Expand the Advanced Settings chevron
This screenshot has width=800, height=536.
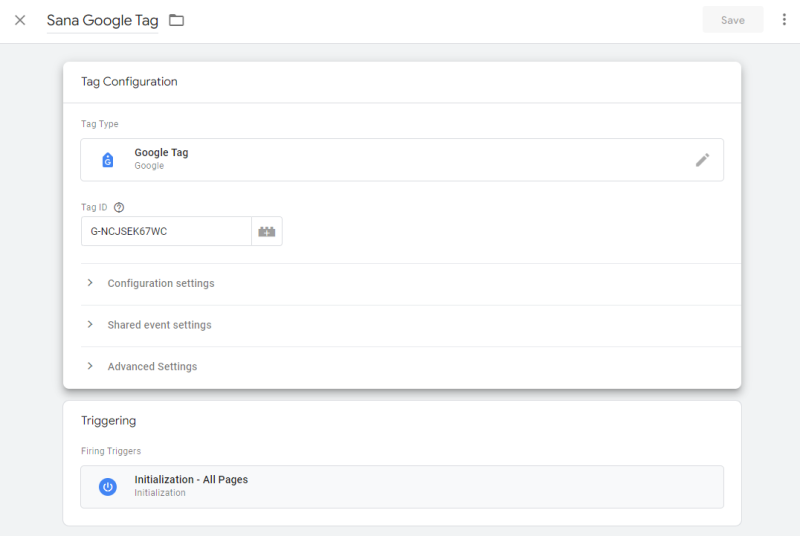tap(90, 367)
